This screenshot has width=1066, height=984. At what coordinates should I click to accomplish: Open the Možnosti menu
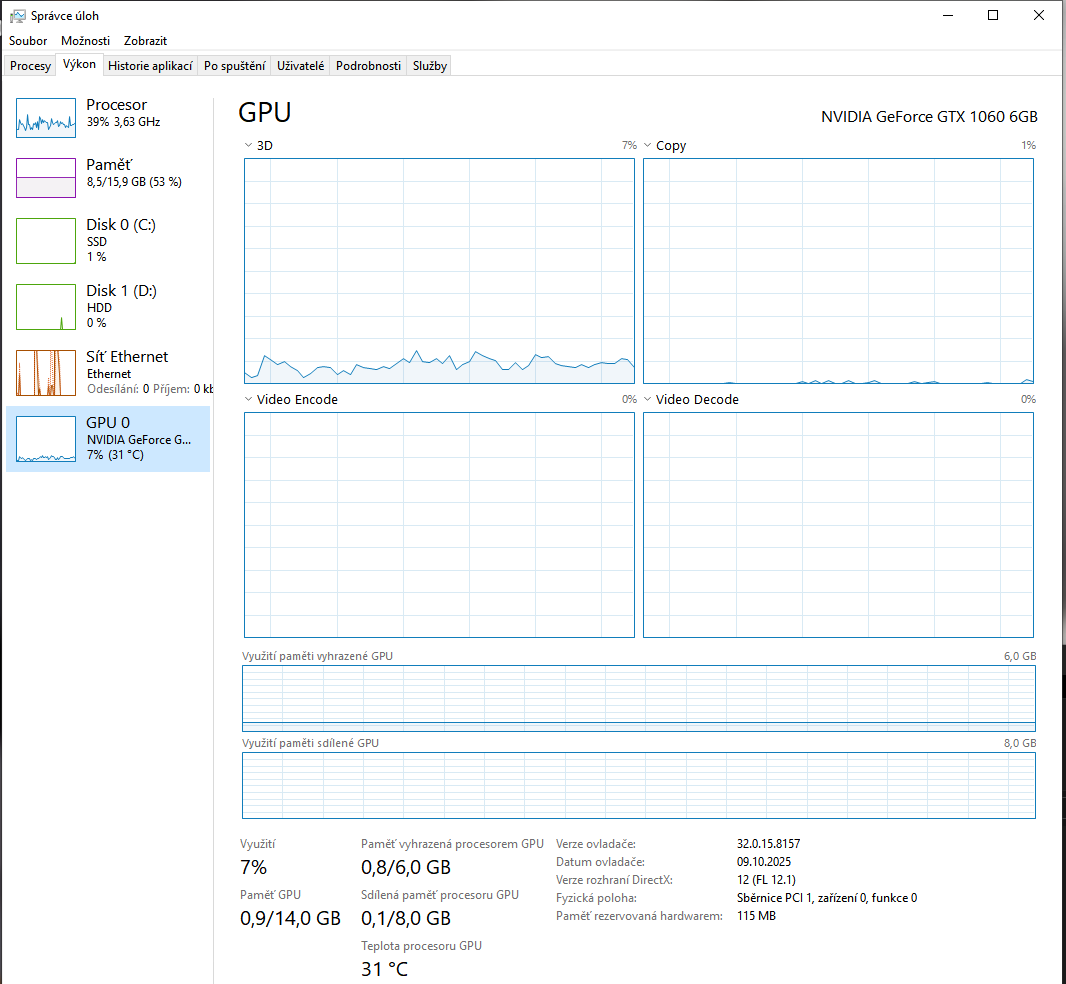tap(86, 41)
